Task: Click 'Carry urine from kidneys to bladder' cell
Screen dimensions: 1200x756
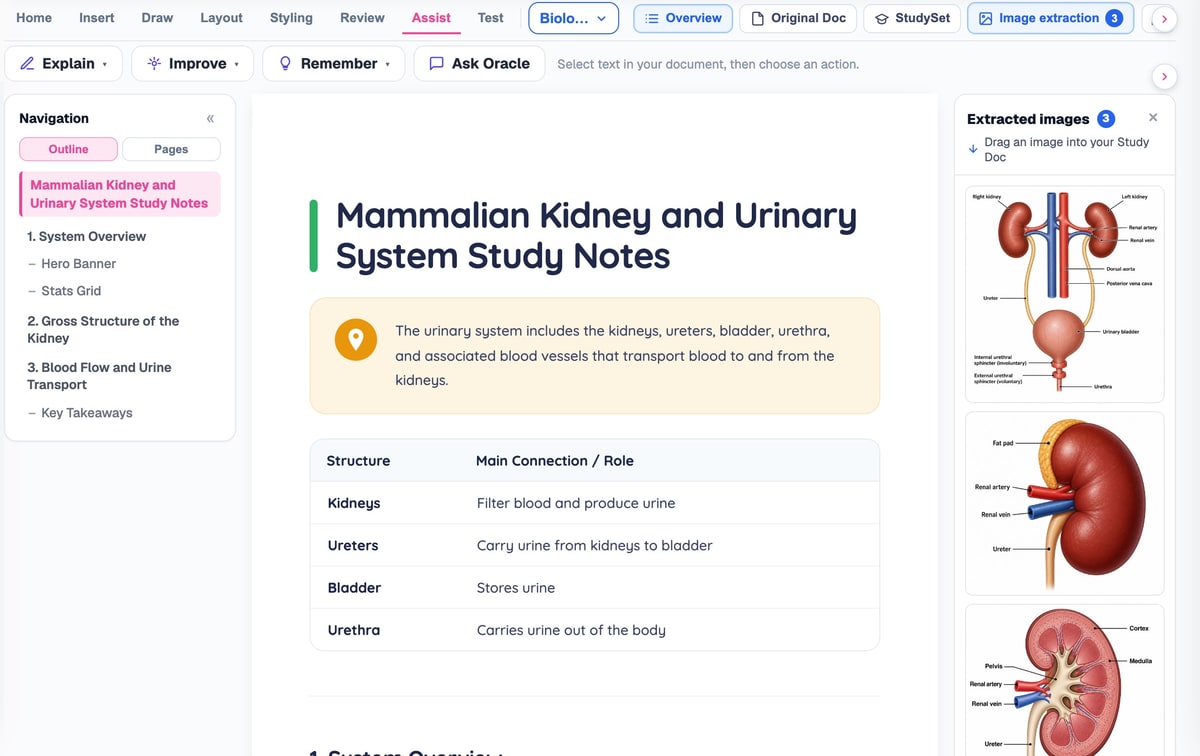Action: point(595,546)
